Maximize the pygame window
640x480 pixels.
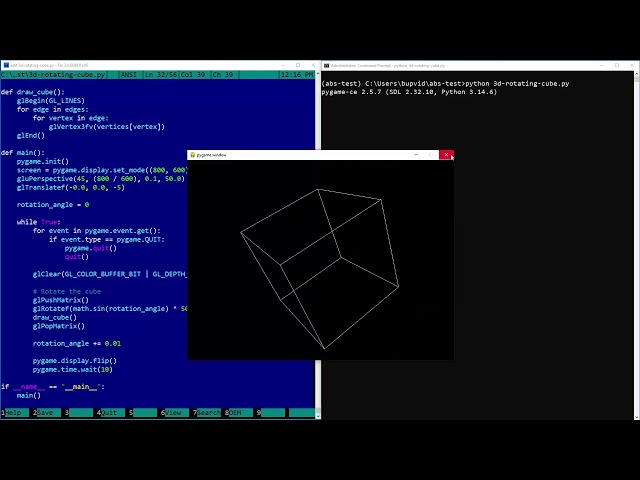[x=431, y=155]
